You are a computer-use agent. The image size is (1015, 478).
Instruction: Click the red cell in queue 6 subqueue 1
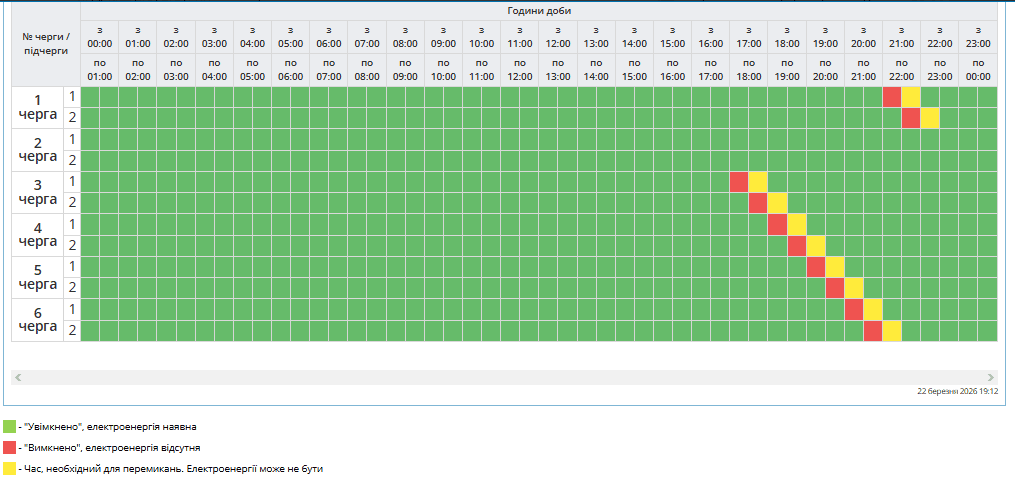[x=854, y=309]
